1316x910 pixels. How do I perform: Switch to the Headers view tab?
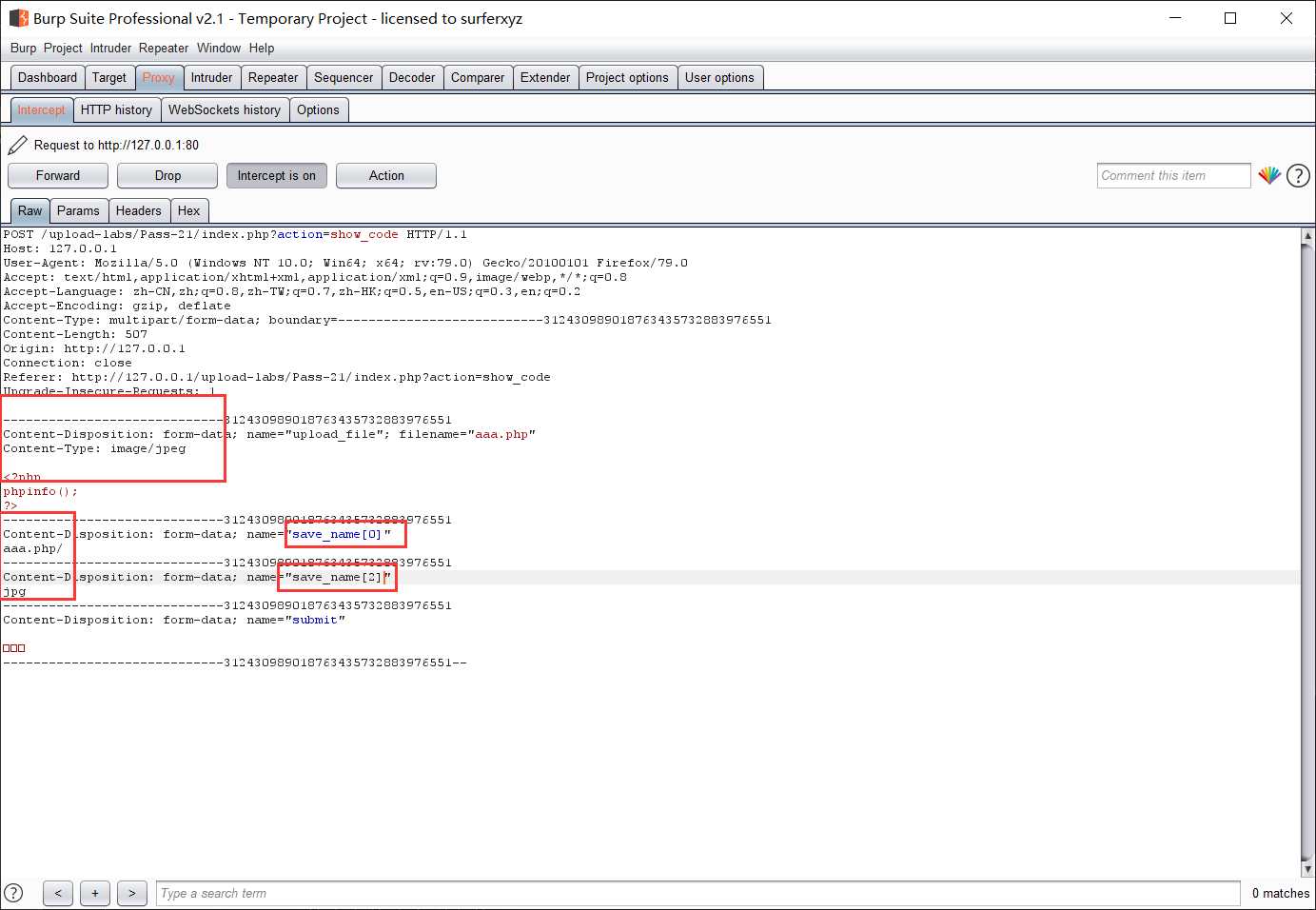[139, 211]
